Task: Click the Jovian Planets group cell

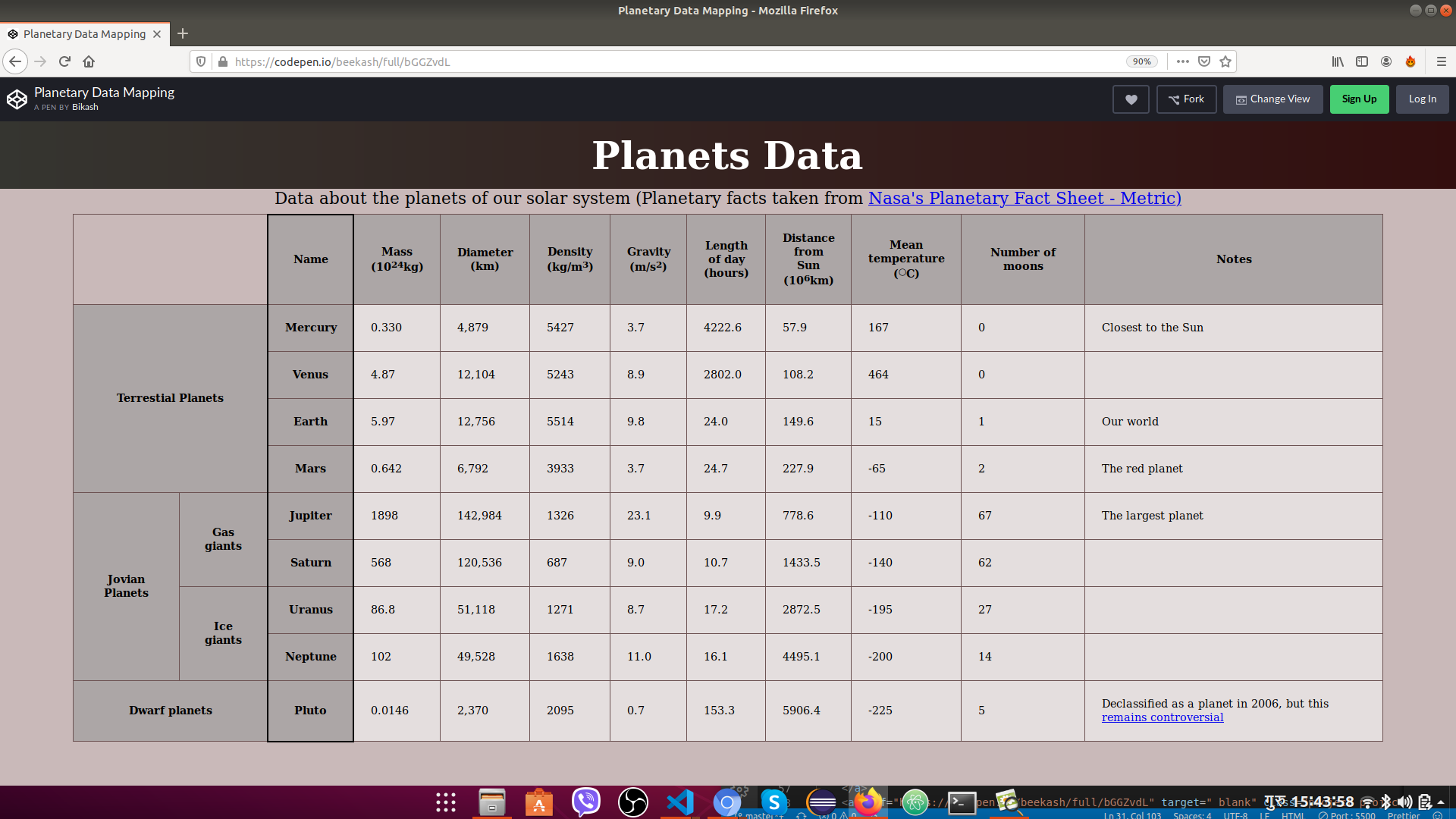Action: click(126, 586)
